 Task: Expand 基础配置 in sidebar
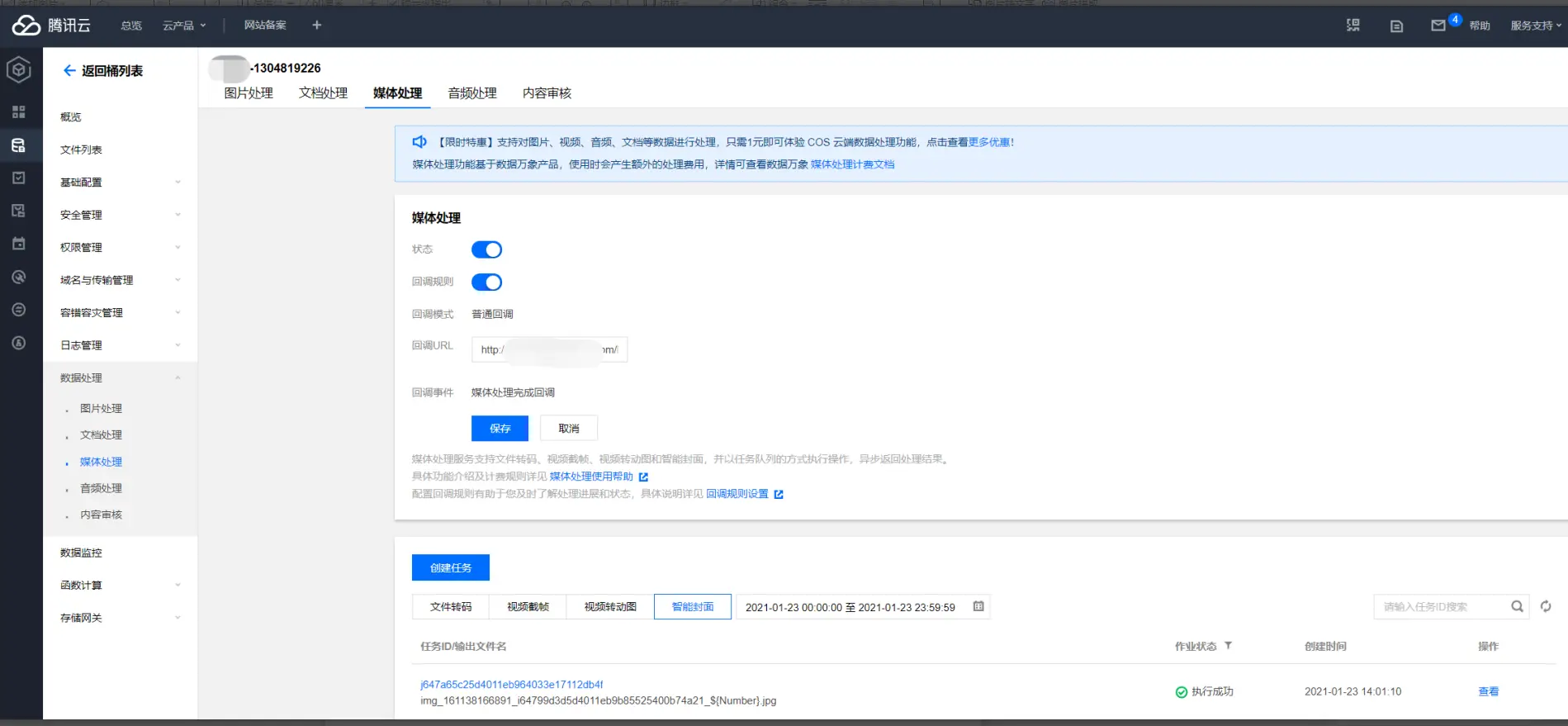120,183
